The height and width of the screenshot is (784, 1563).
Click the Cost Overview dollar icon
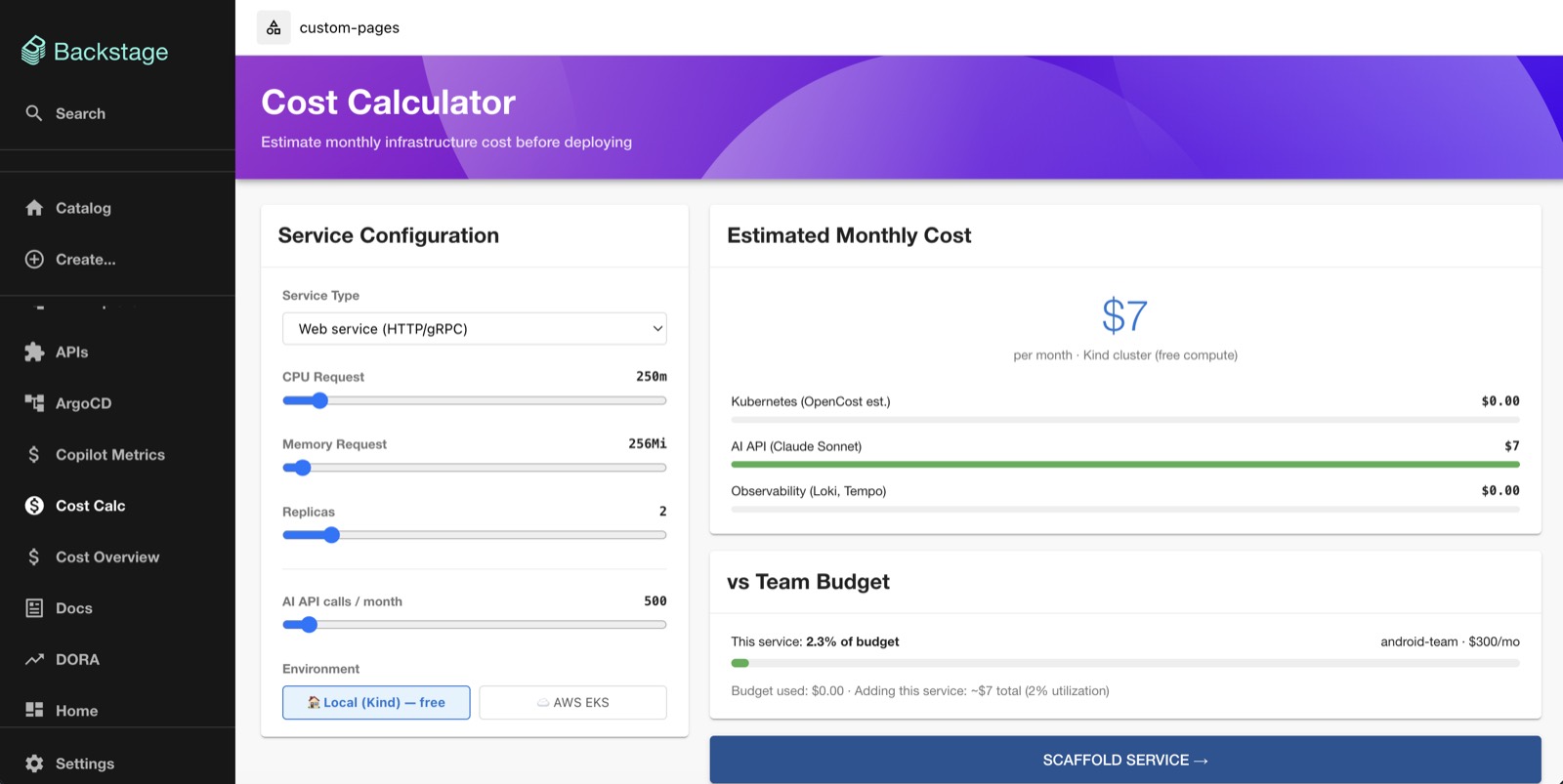(34, 557)
